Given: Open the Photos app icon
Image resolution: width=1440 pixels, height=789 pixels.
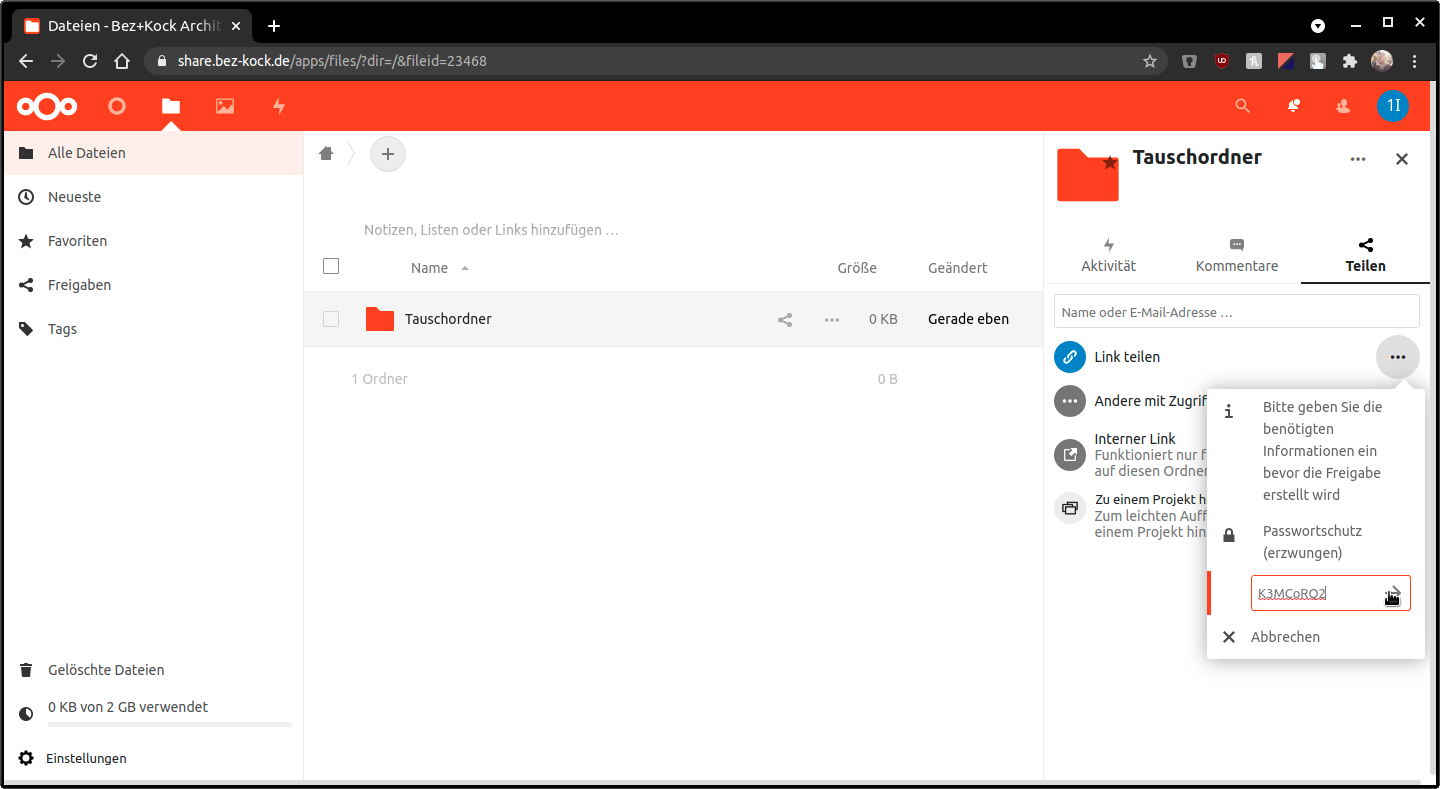Looking at the screenshot, I should 225,106.
